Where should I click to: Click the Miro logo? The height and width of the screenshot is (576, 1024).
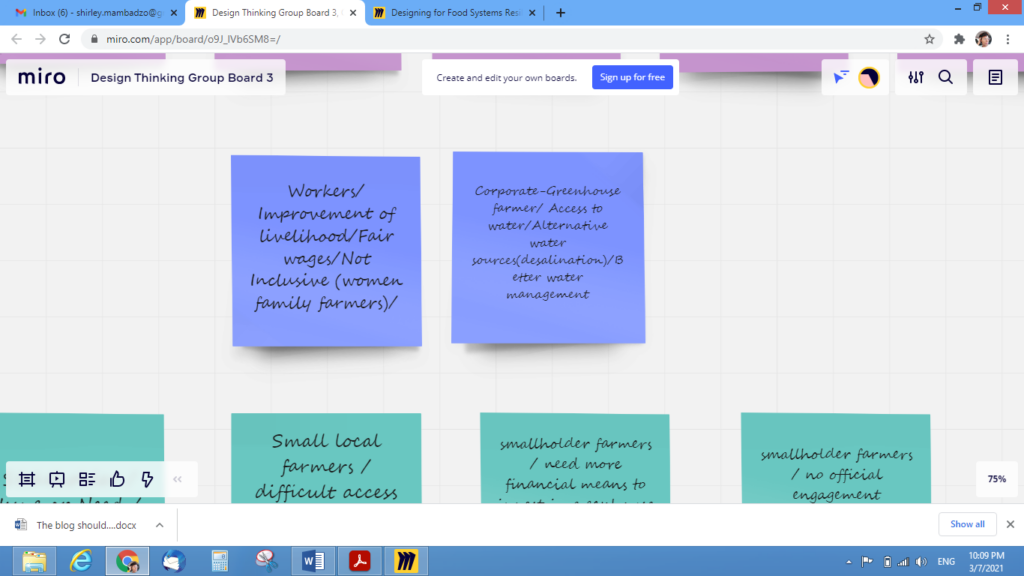click(42, 77)
